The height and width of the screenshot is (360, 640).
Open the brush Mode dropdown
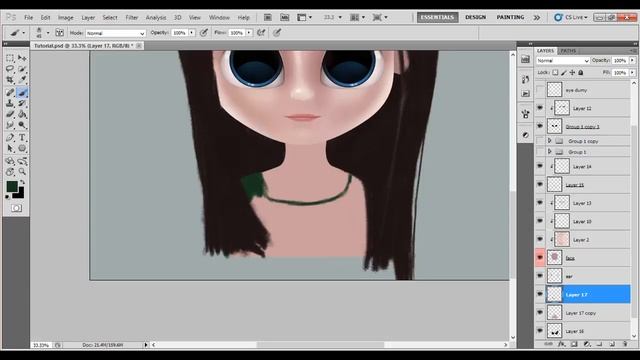tap(116, 33)
